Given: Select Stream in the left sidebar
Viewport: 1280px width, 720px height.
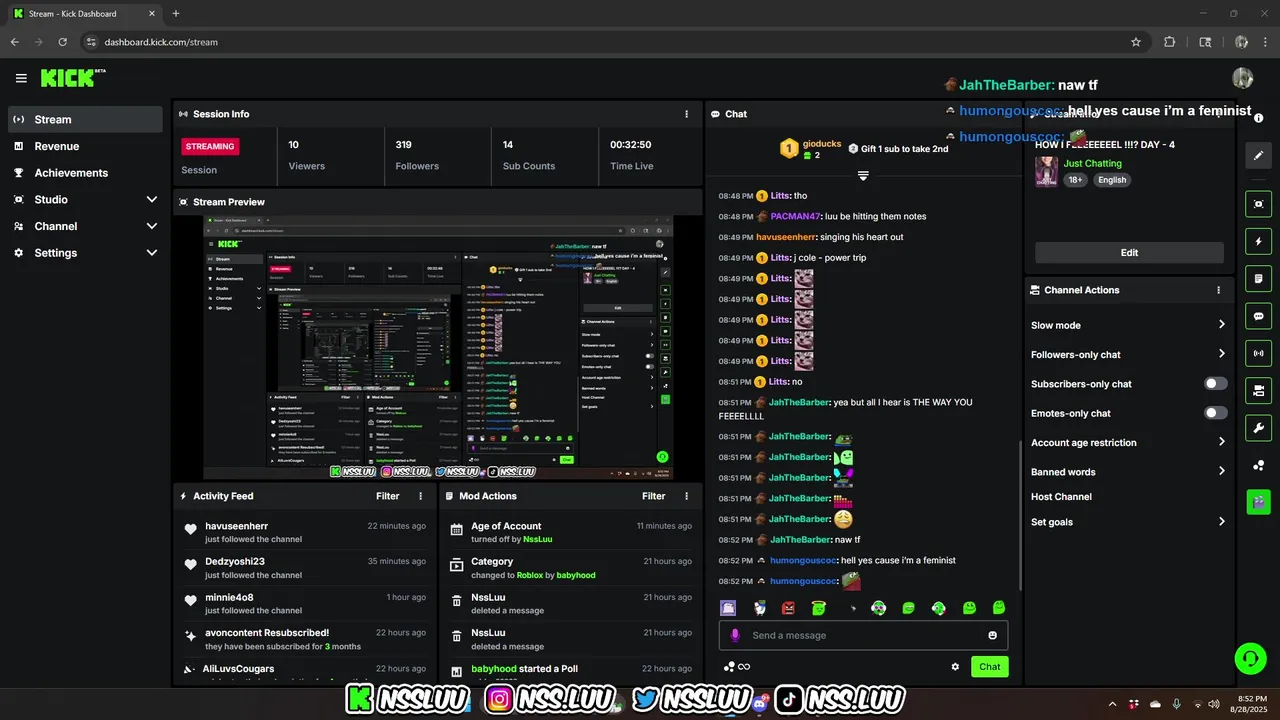Looking at the screenshot, I should point(84,119).
